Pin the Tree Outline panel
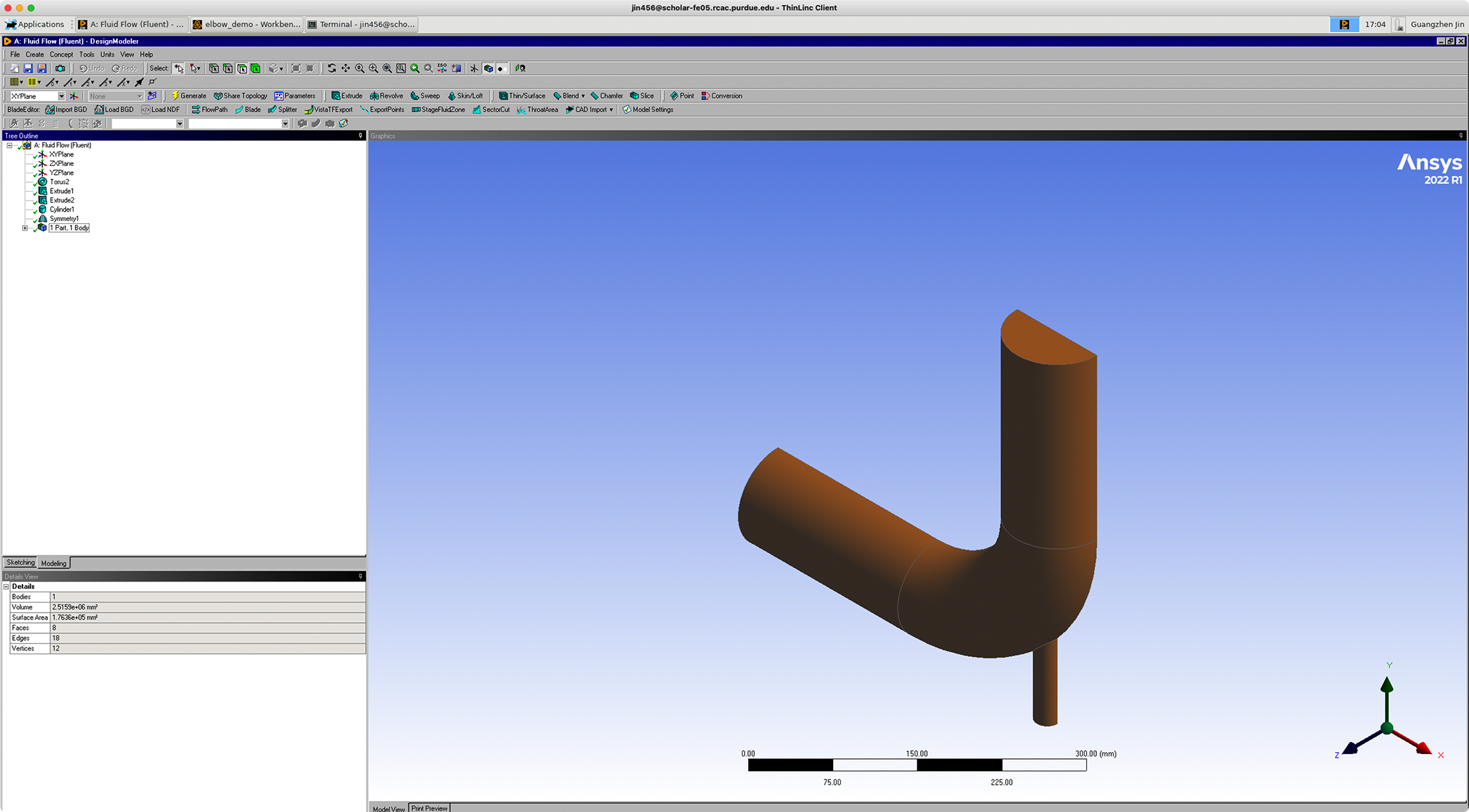The image size is (1469, 812). pyautogui.click(x=360, y=136)
